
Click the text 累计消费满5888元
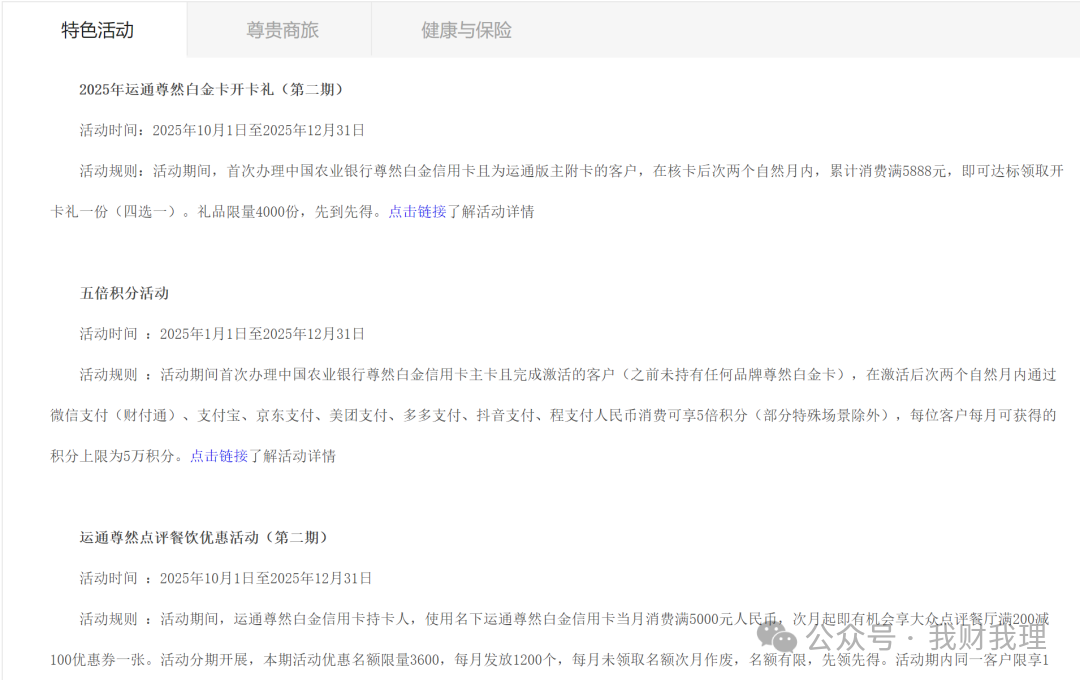[888, 171]
